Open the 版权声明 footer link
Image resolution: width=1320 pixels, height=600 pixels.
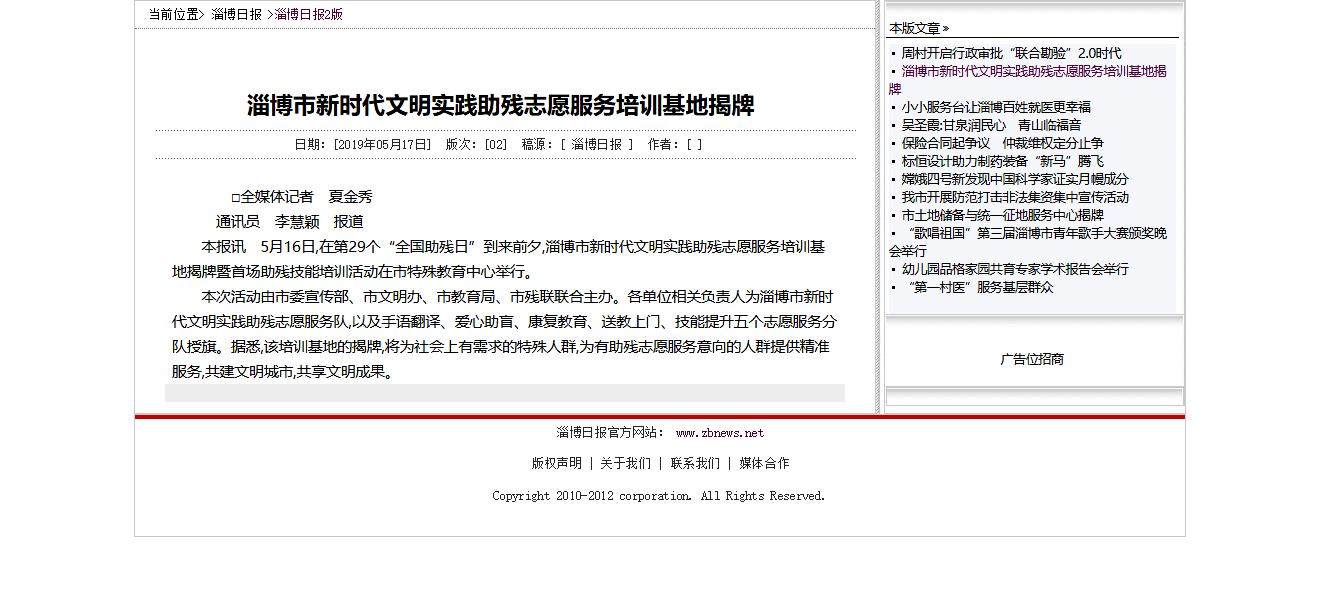(556, 463)
